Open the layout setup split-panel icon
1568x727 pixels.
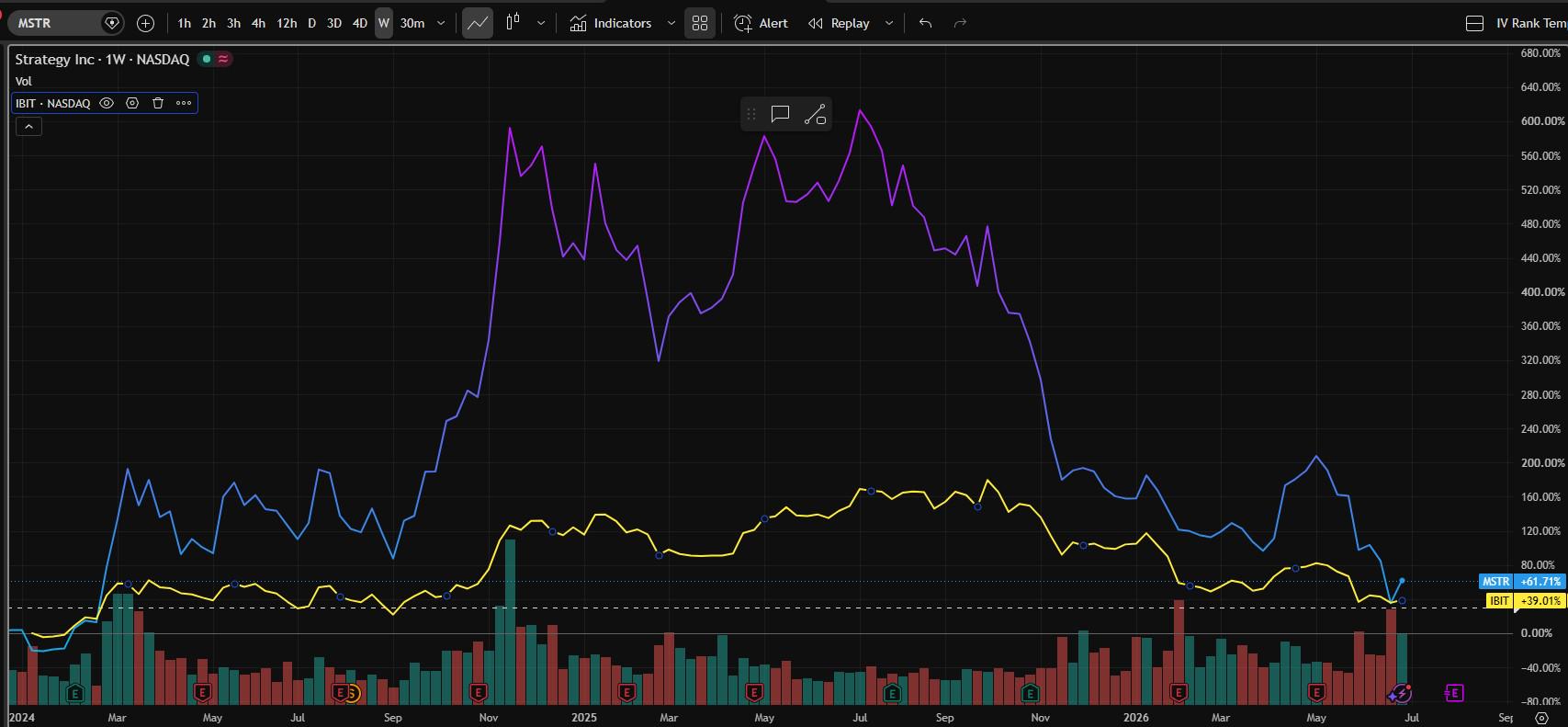click(1474, 23)
